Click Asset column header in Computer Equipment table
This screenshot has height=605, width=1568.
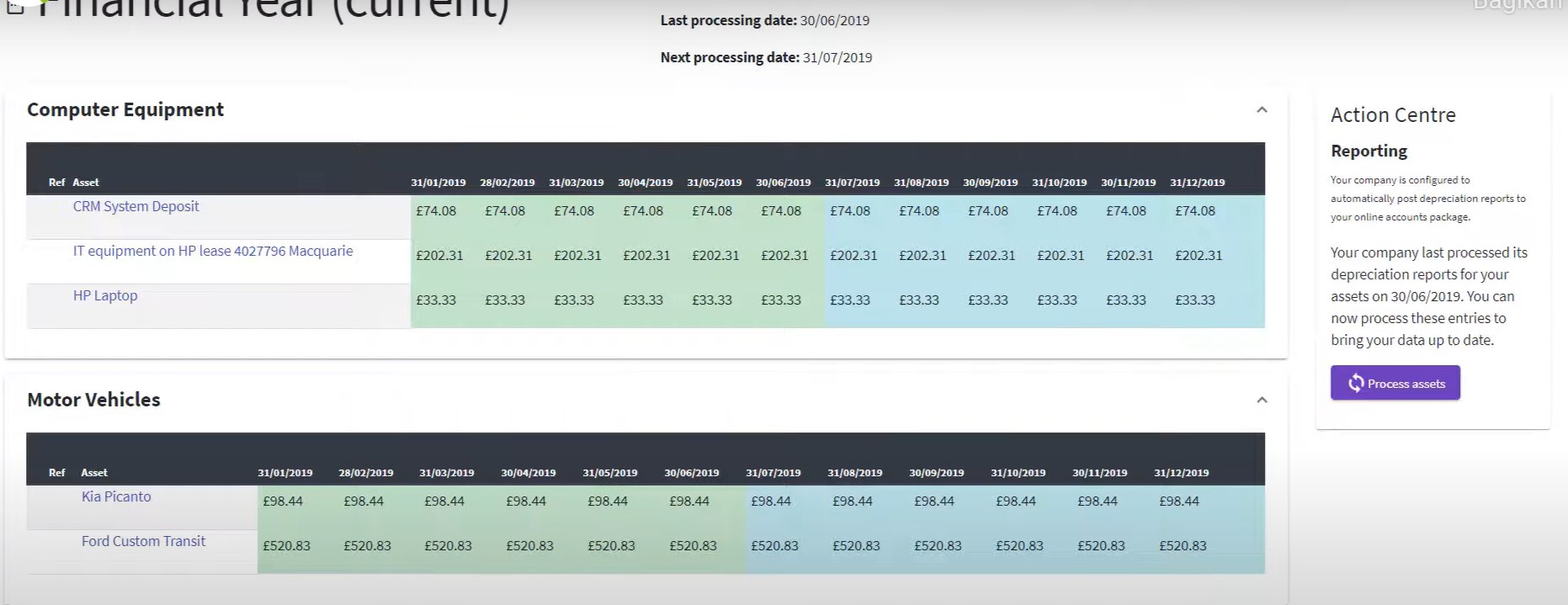[x=86, y=183]
